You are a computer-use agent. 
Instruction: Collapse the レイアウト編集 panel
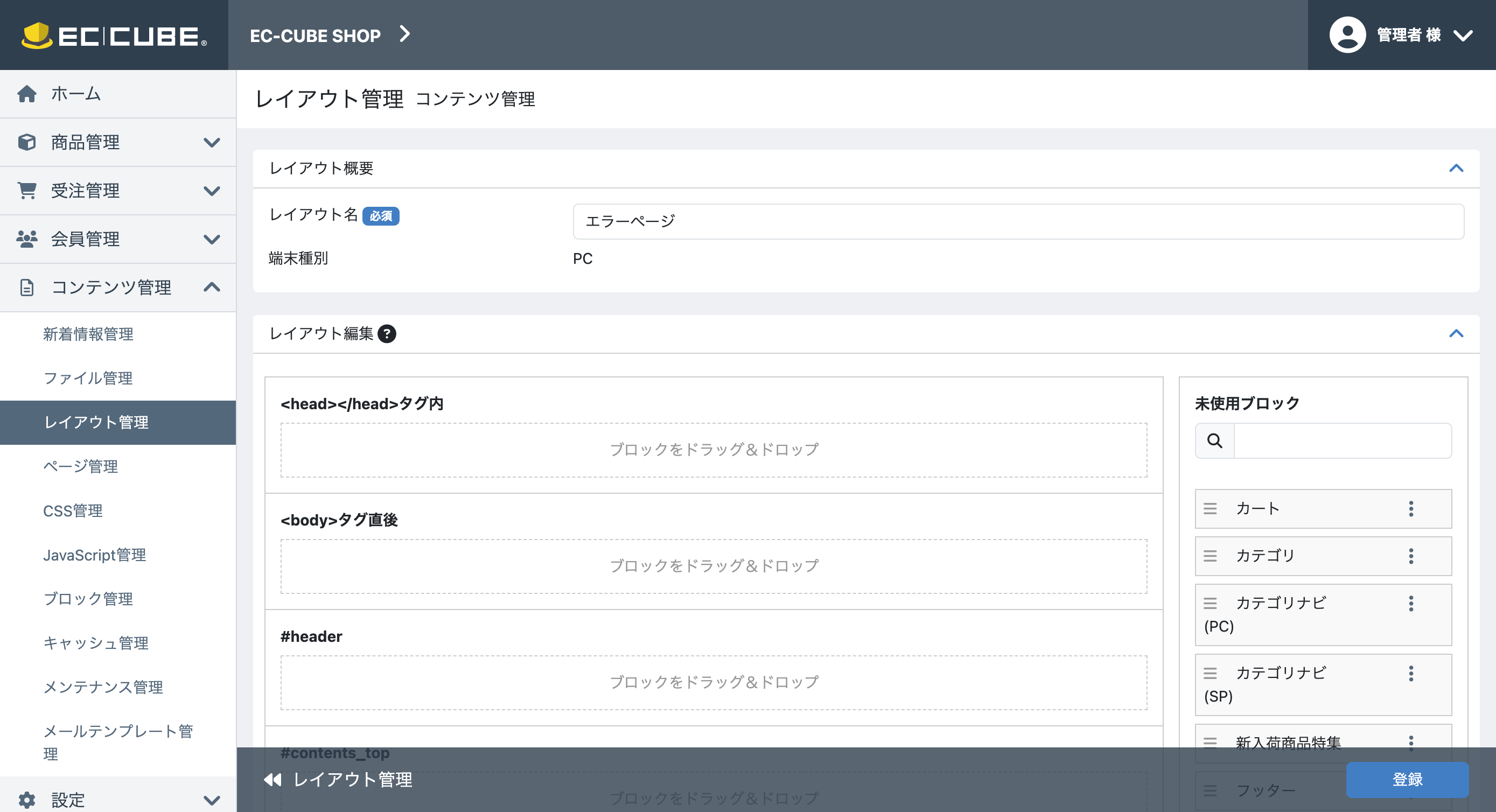tap(1456, 333)
